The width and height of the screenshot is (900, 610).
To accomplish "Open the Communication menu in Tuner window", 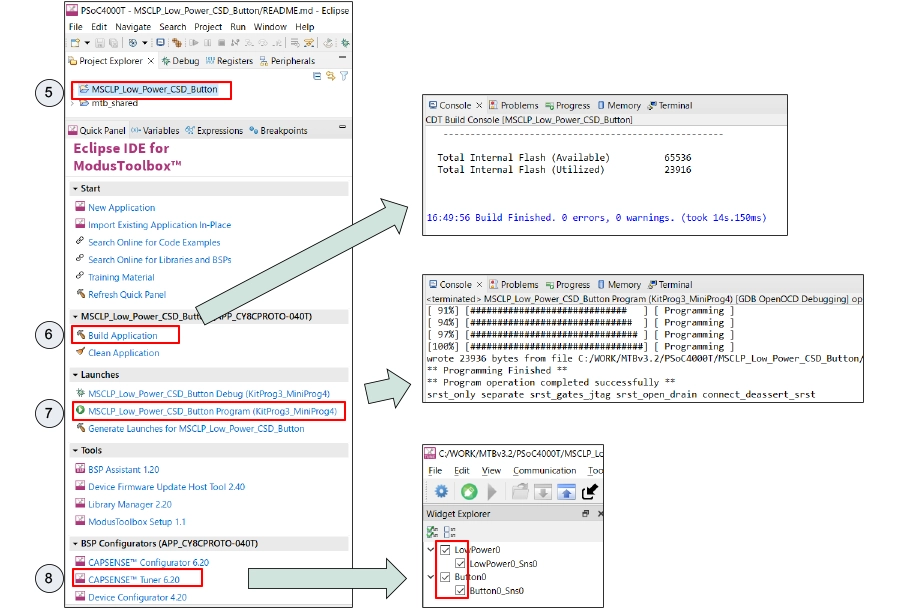I will 544,471.
